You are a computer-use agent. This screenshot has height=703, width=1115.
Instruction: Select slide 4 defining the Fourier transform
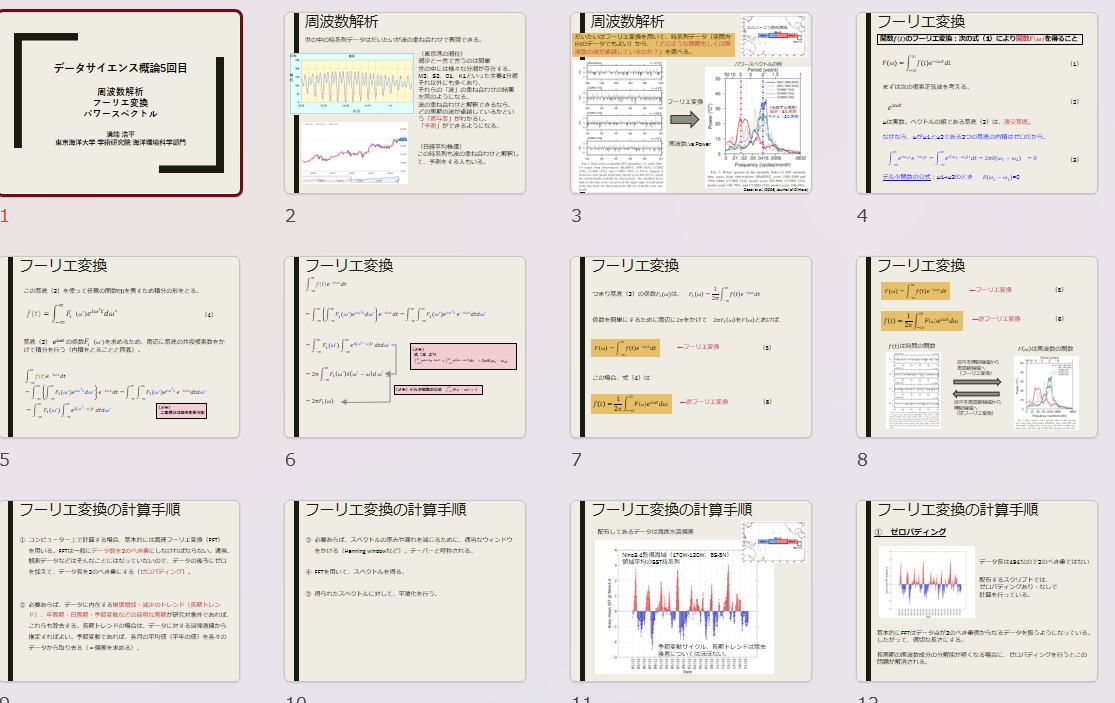coord(976,103)
